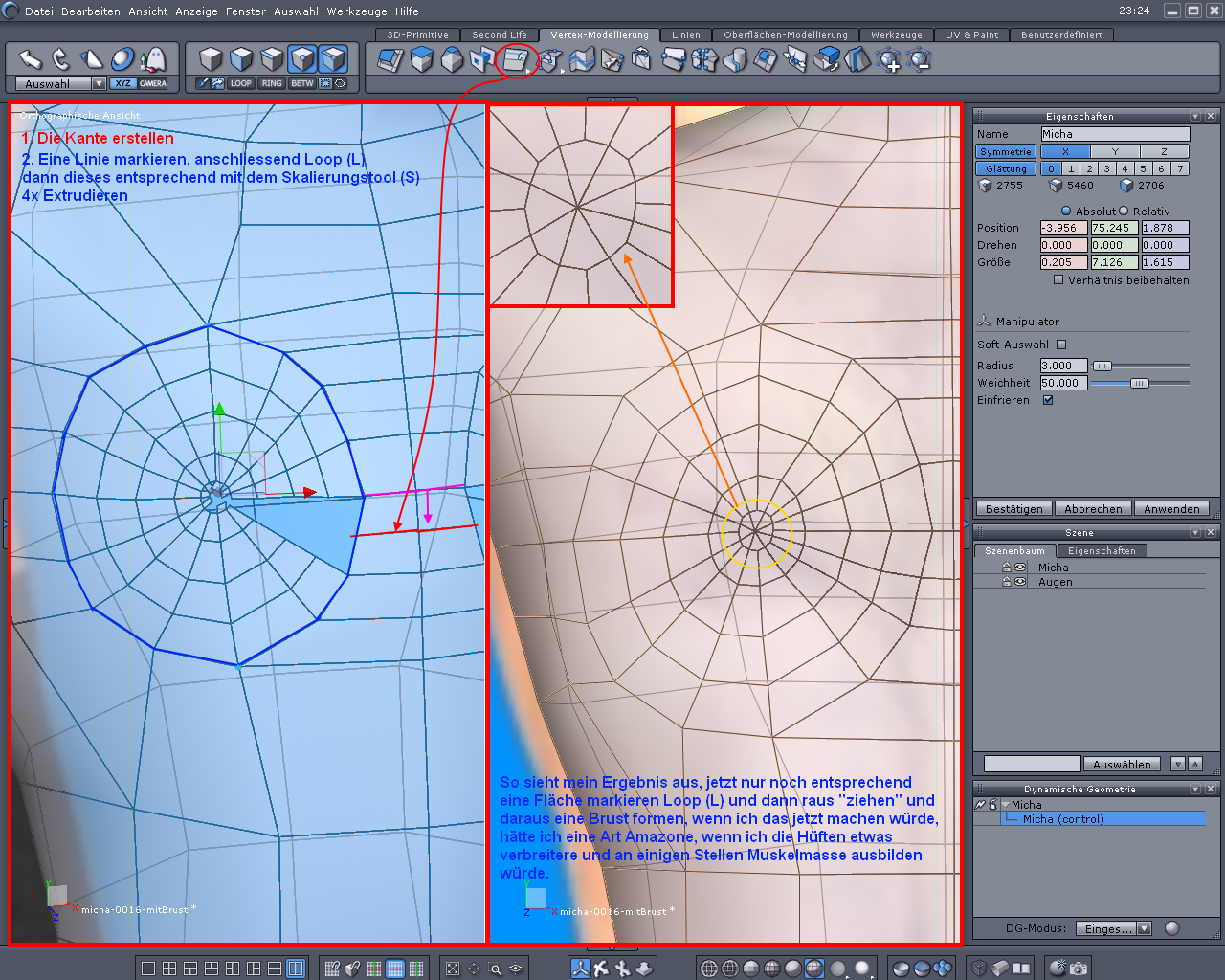The image size is (1225, 980).
Task: Select the arrow selection tool
Action: tap(31, 59)
